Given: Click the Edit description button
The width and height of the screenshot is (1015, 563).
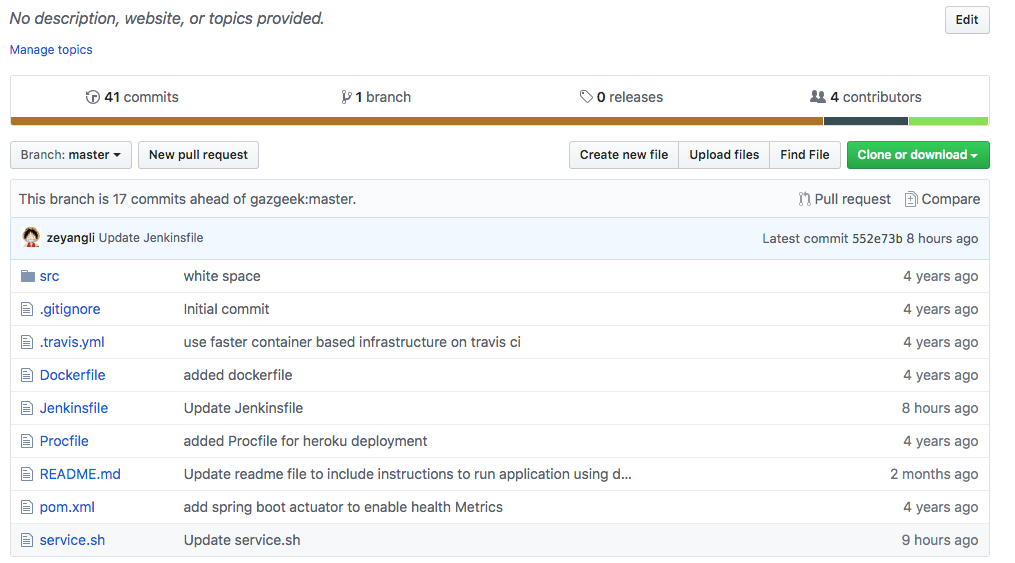Looking at the screenshot, I should pyautogui.click(x=966, y=20).
